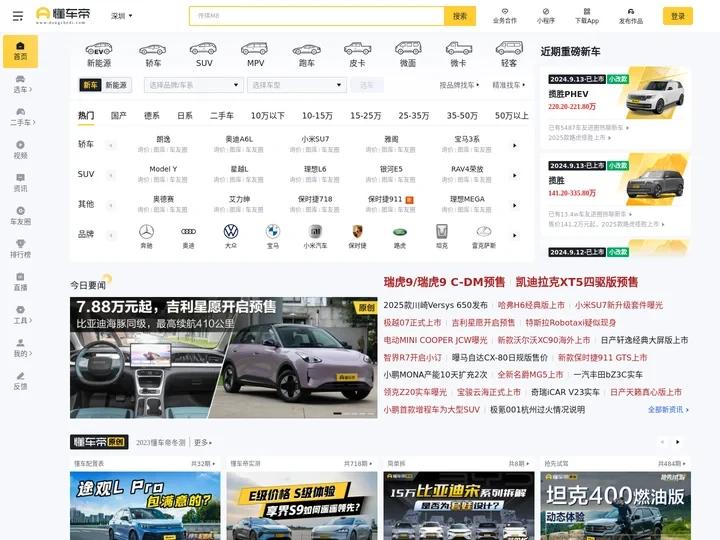Viewport: 720px width, 540px height.
Task: Click the 登录 button
Action: pos(677,16)
